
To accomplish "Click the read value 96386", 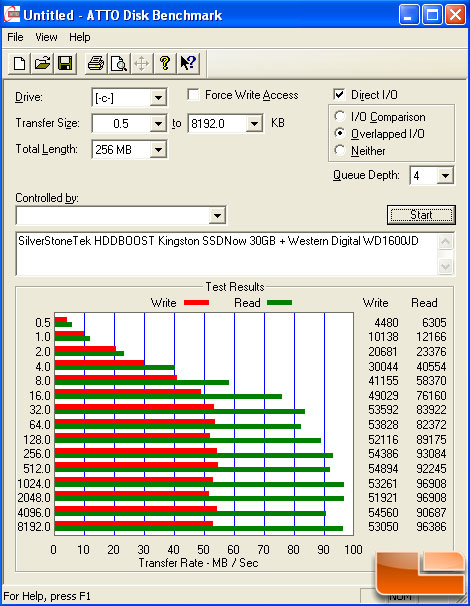I will (431, 527).
